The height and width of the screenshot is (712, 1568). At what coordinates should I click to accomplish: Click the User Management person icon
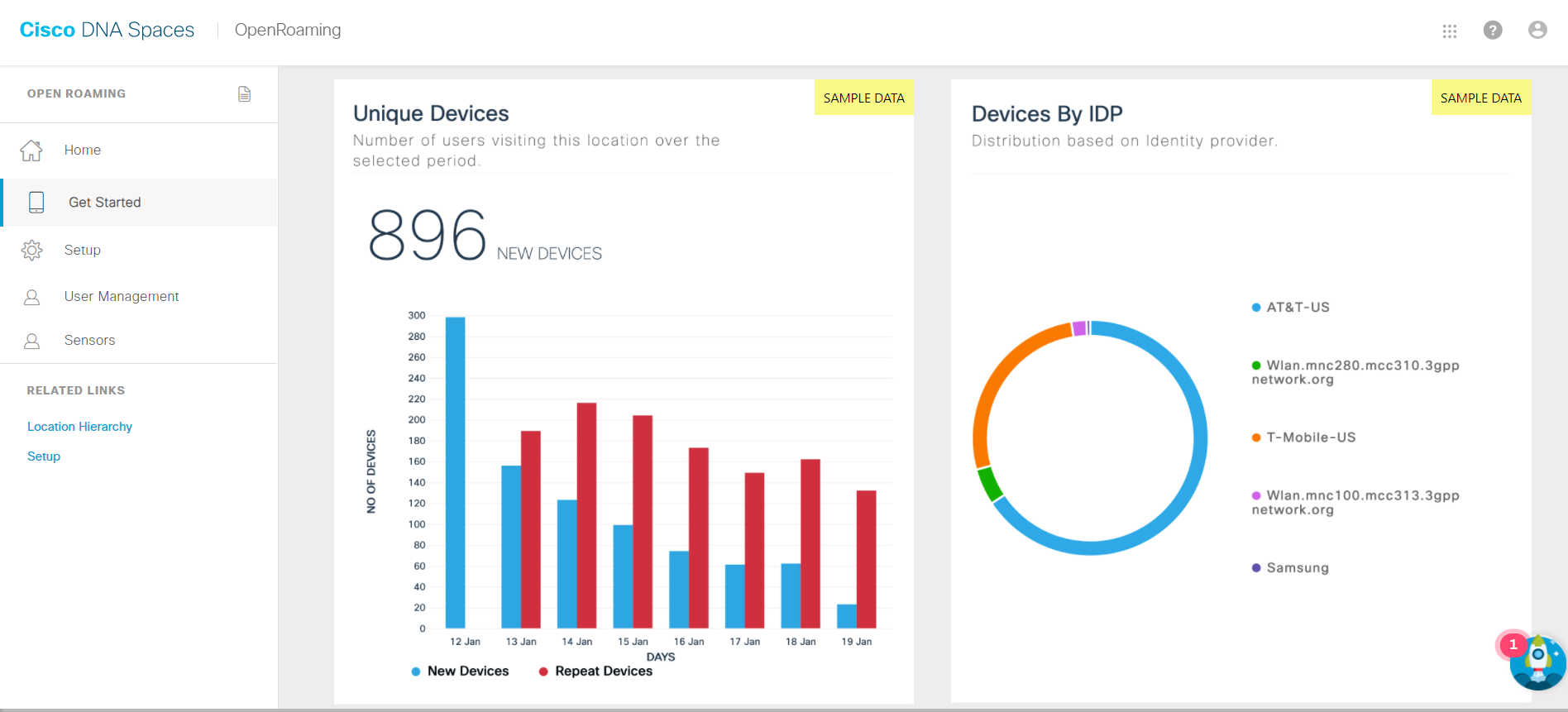pos(31,297)
